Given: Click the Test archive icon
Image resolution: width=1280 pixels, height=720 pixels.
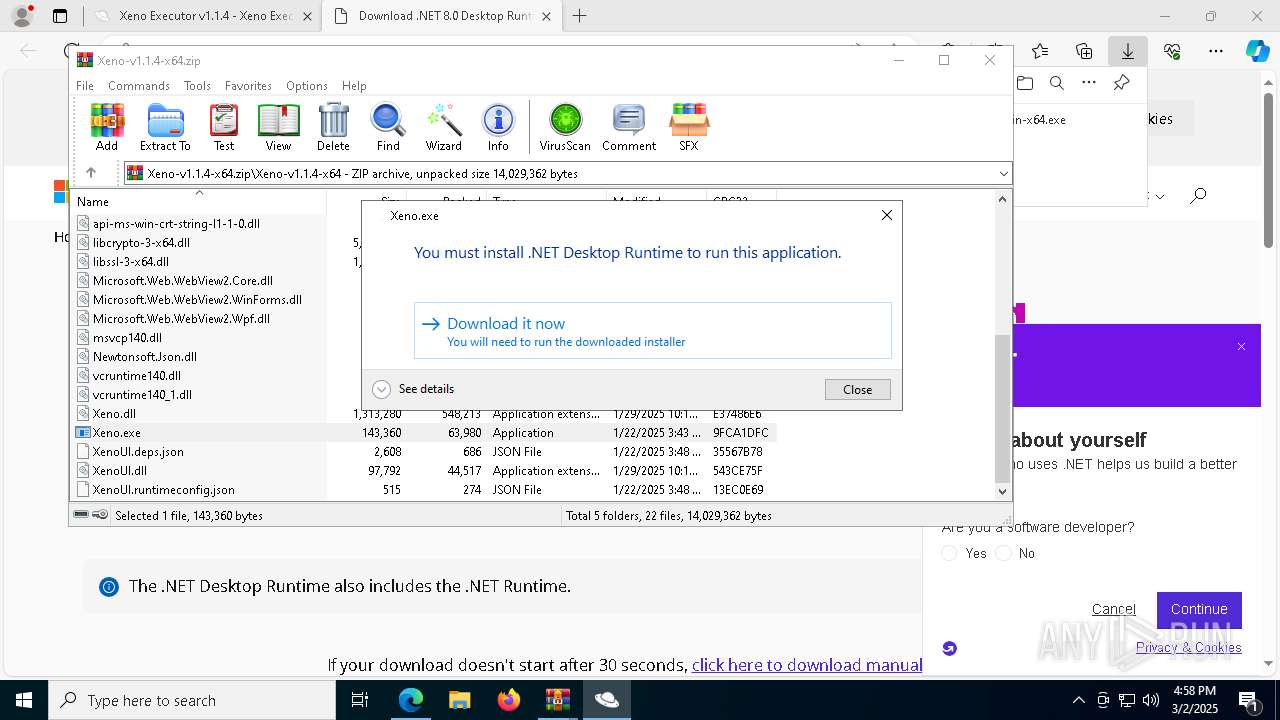Looking at the screenshot, I should click(224, 127).
